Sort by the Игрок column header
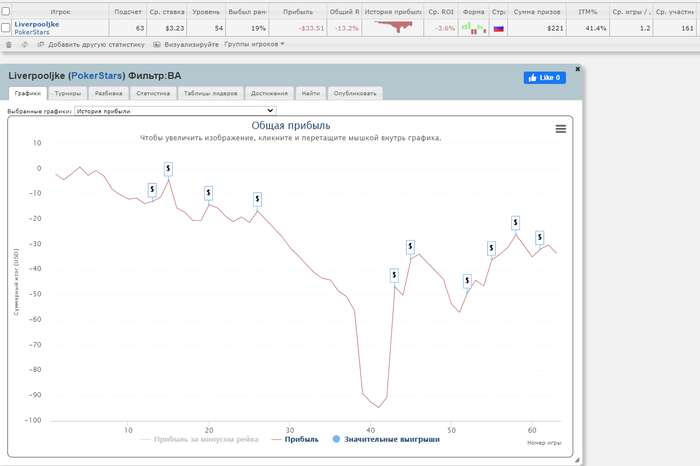The width and height of the screenshot is (700, 466). click(60, 12)
